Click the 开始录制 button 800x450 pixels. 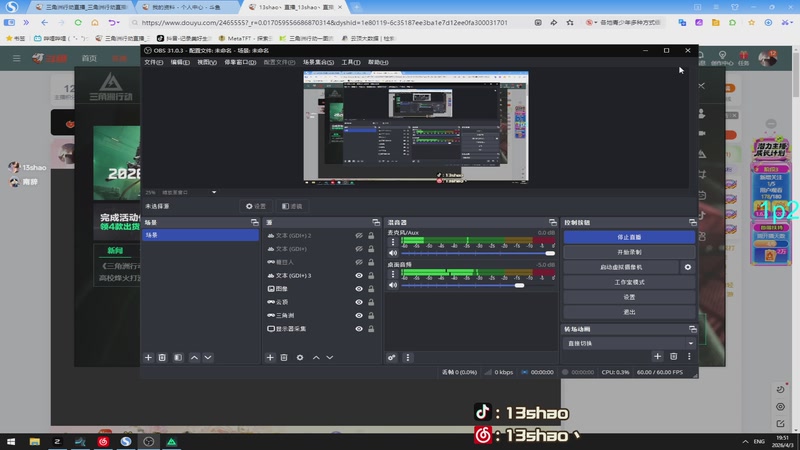coord(629,252)
